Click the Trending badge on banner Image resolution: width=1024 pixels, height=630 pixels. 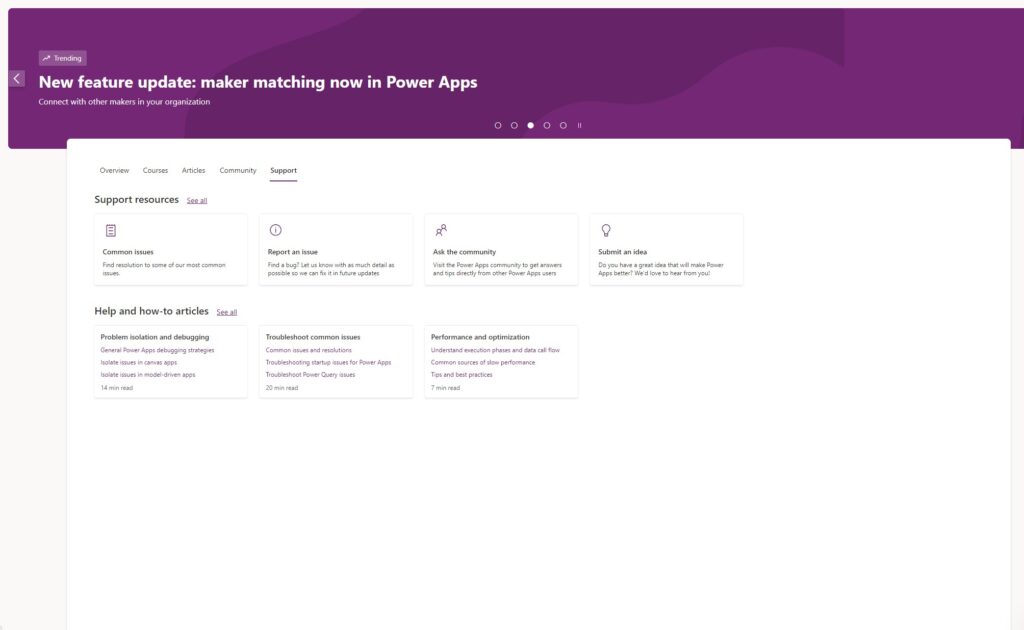pos(63,58)
